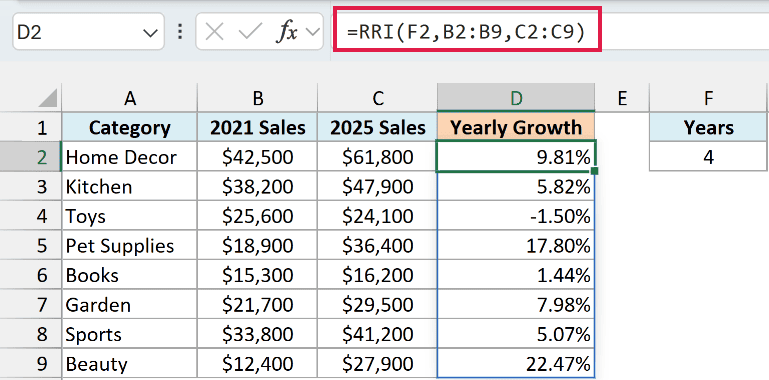Select column D header
The width and height of the screenshot is (769, 380).
(516, 98)
